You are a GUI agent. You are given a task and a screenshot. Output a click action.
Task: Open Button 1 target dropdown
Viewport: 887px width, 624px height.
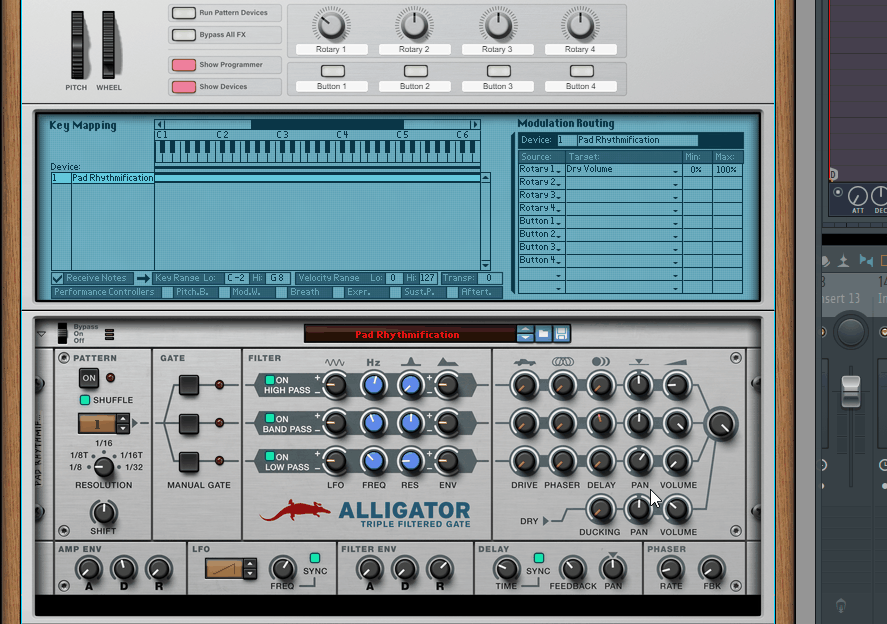(623, 221)
